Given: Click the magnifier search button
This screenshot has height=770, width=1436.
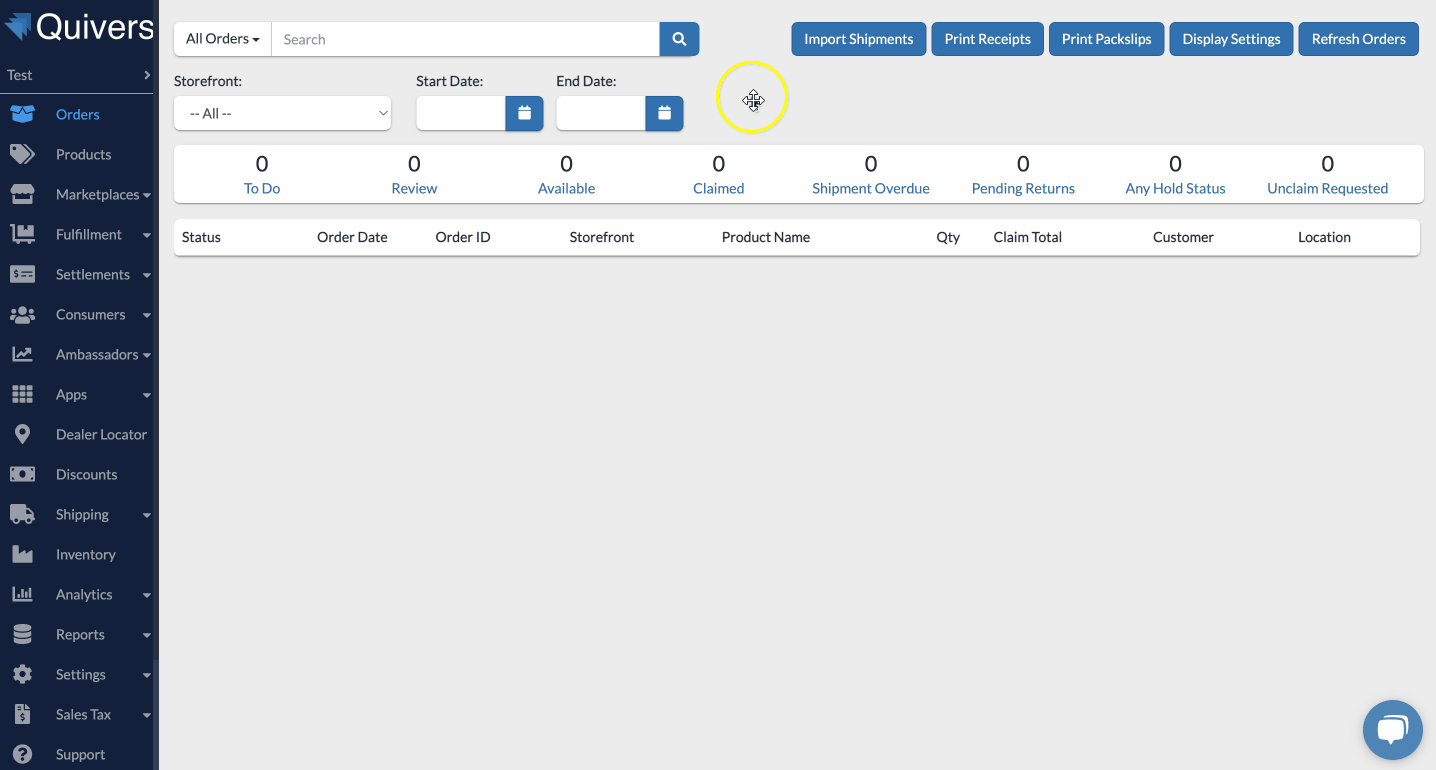Looking at the screenshot, I should coord(679,39).
